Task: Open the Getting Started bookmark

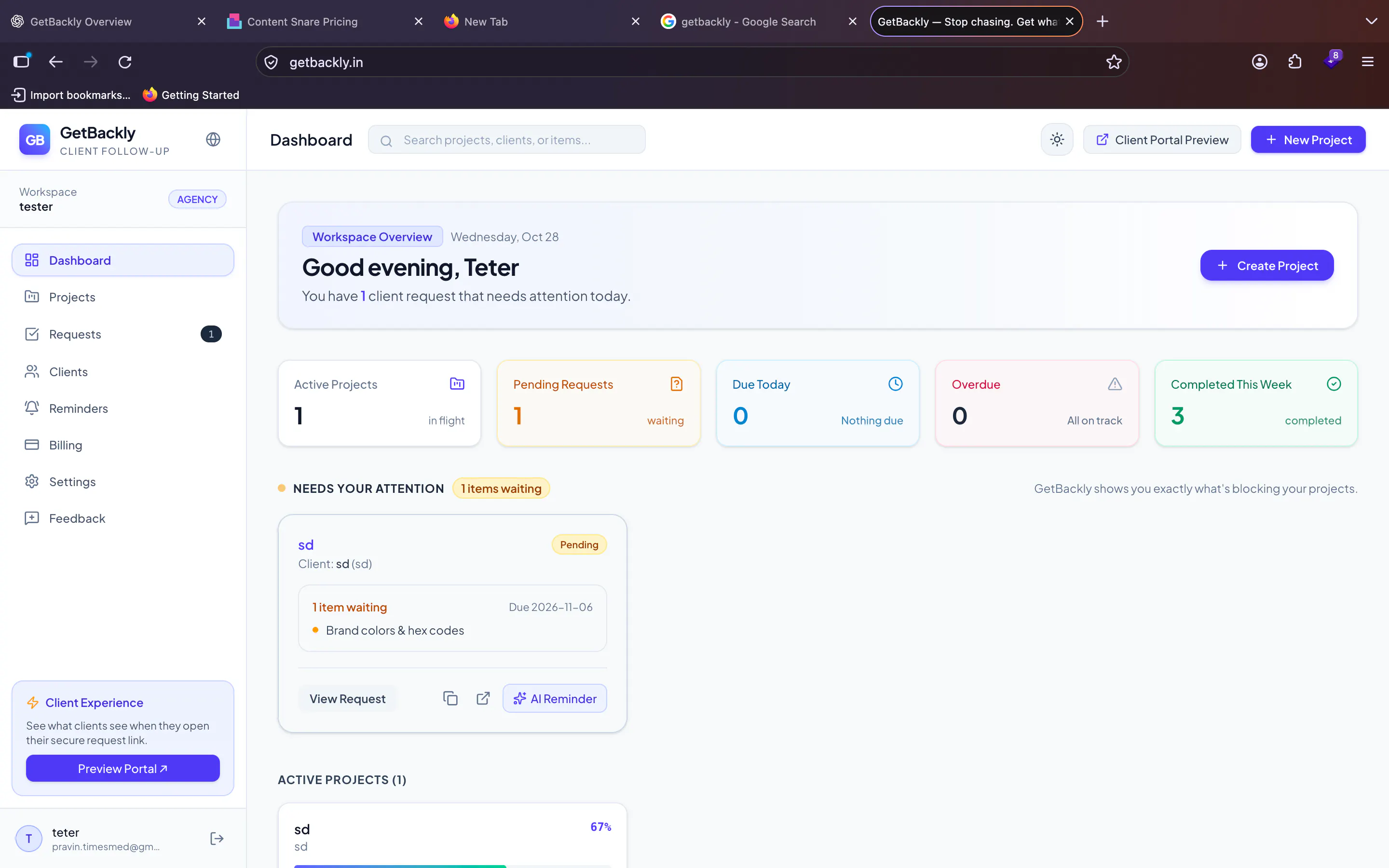Action: (191, 95)
